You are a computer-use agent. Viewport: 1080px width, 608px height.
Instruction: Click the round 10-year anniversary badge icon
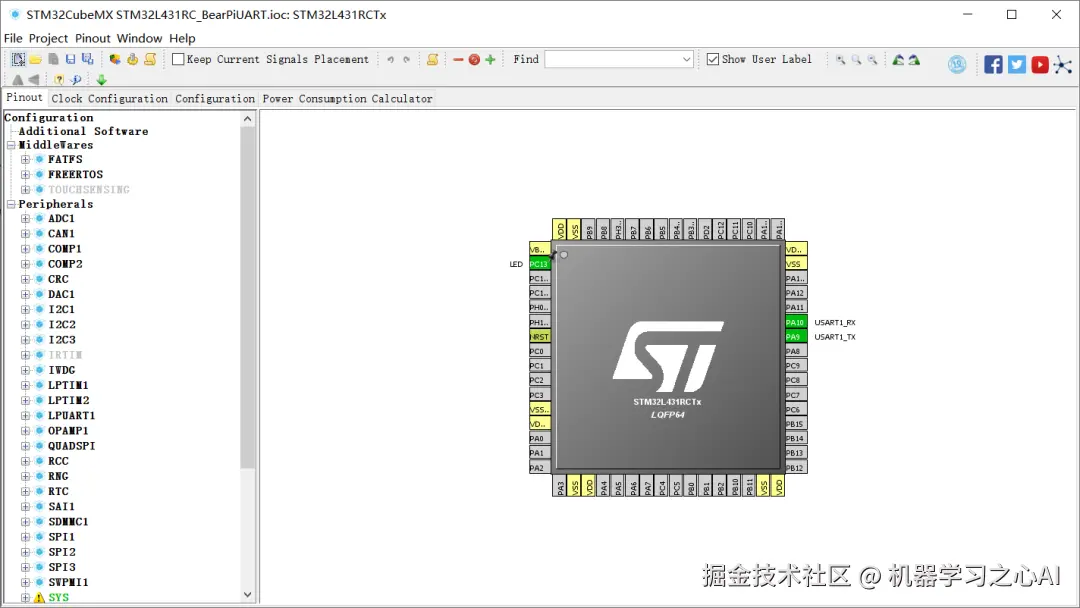[x=957, y=65]
